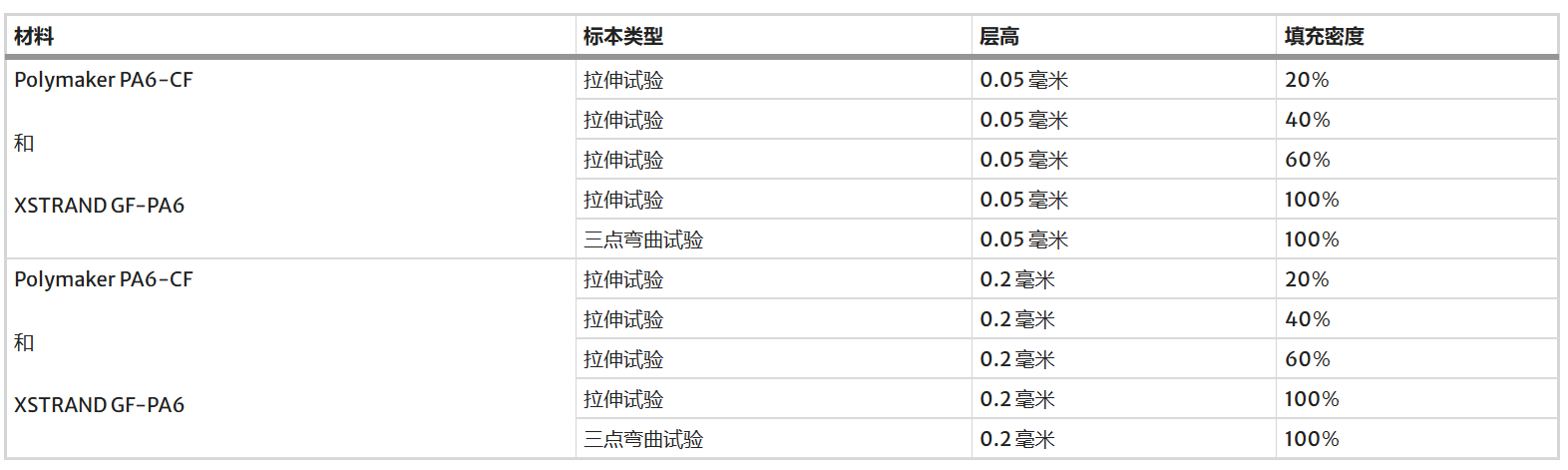
Task: Click 拉伸试验 in the 0.2 毫米 60% row
Action: pyautogui.click(x=623, y=359)
